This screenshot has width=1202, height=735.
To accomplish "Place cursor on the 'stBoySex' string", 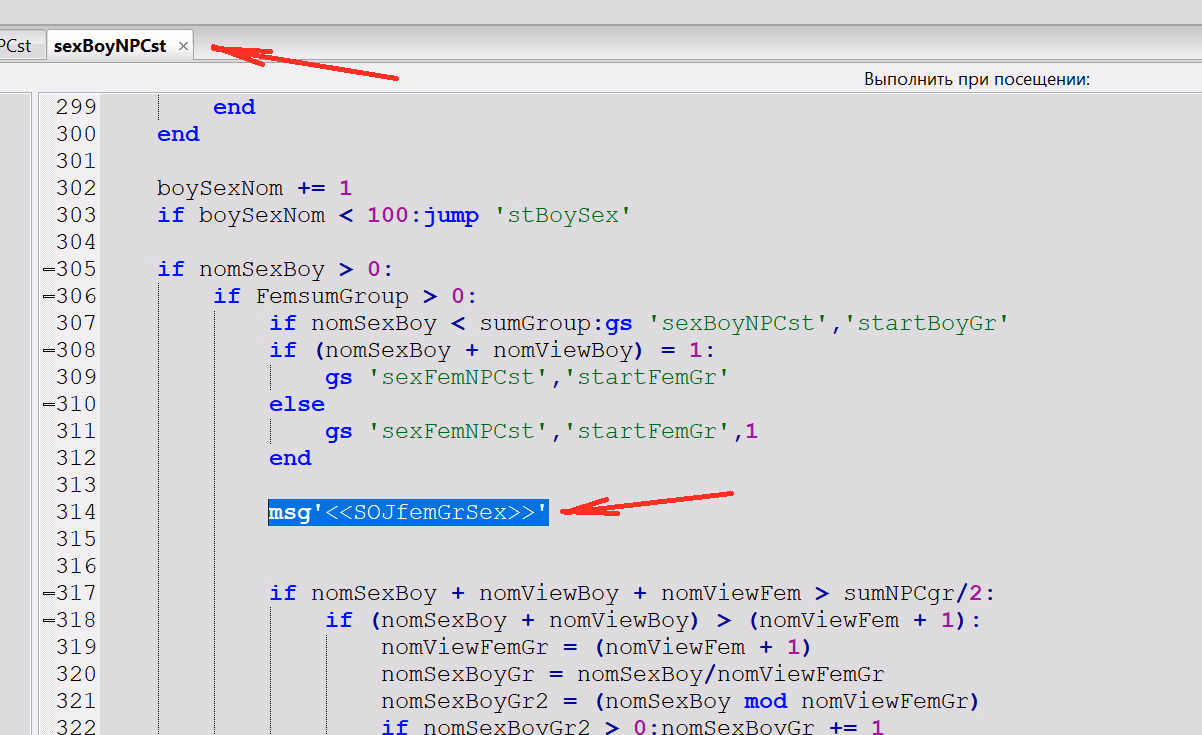I will 563,215.
